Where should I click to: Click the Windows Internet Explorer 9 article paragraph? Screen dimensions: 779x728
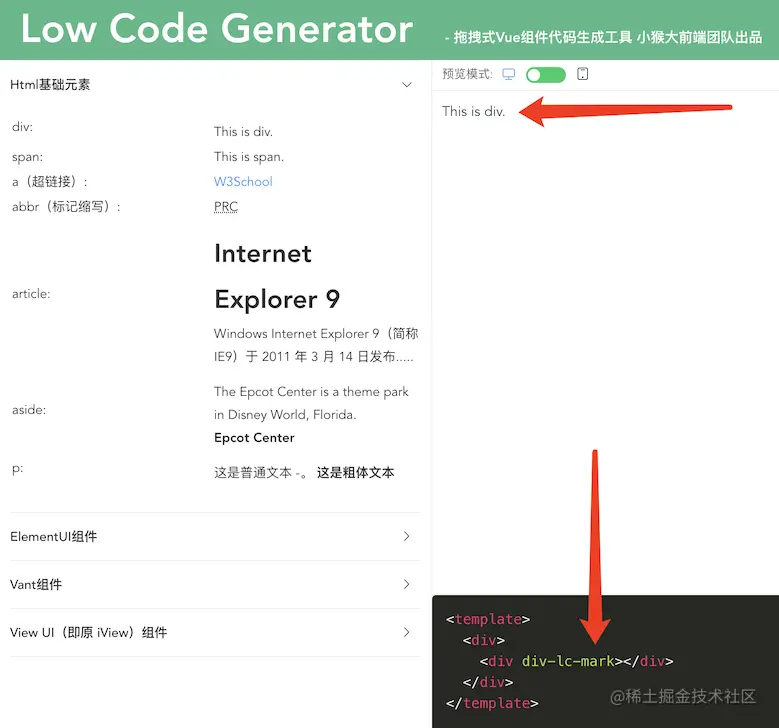(316, 345)
